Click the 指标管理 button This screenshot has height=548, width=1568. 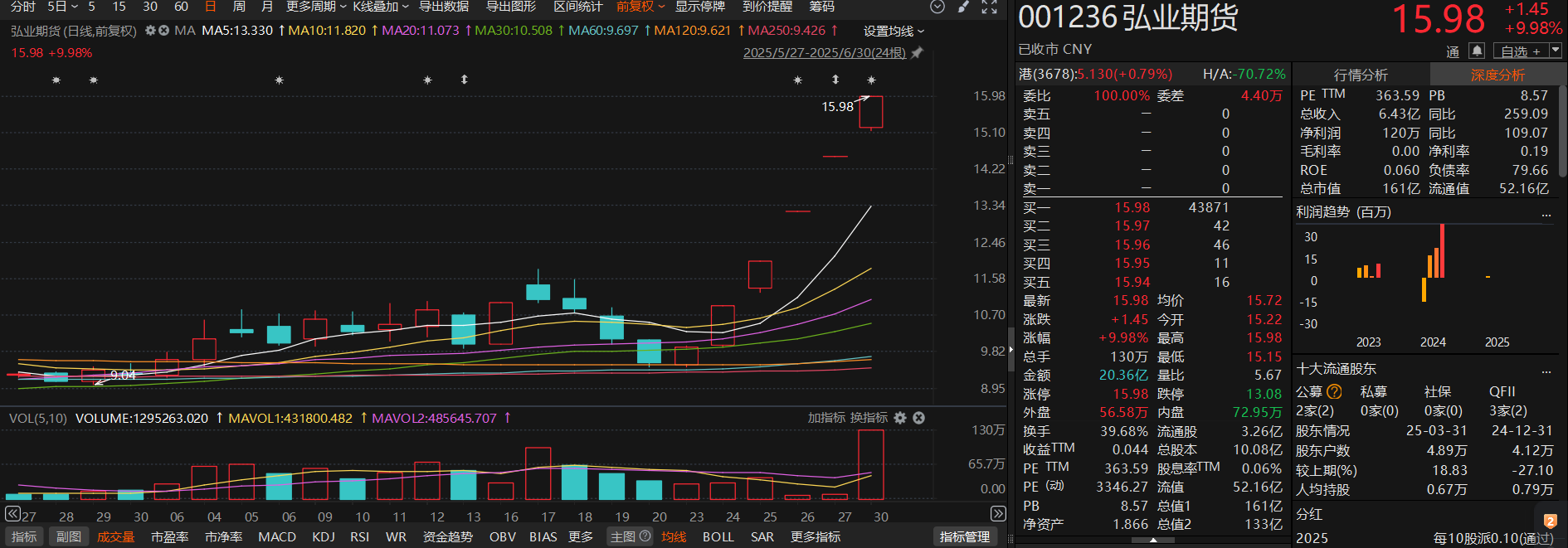[964, 537]
